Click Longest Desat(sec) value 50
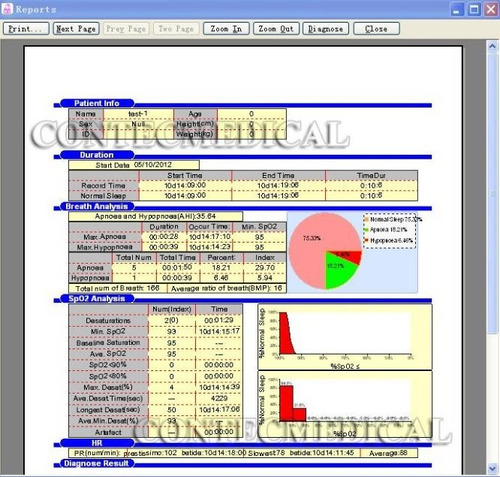This screenshot has width=500, height=477. click(172, 410)
